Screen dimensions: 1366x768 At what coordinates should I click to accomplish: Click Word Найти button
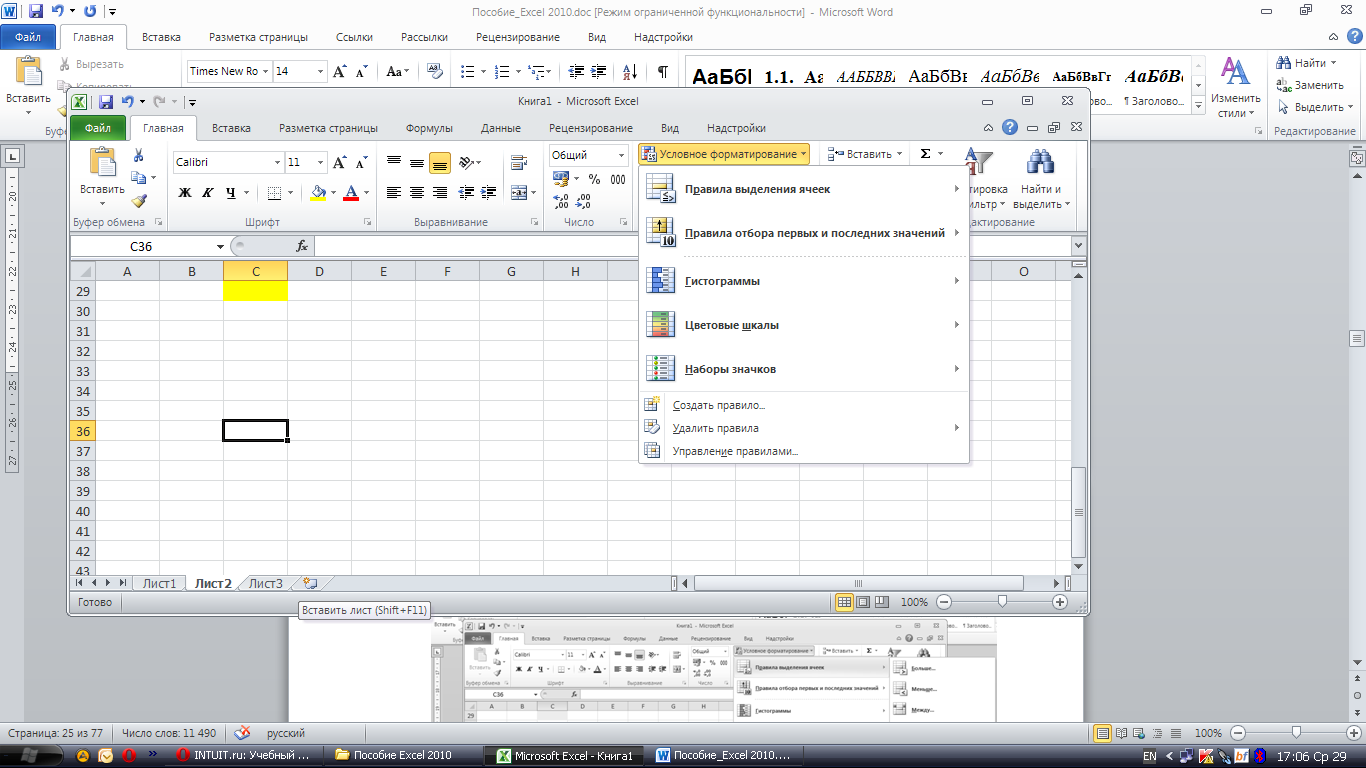[x=1305, y=63]
